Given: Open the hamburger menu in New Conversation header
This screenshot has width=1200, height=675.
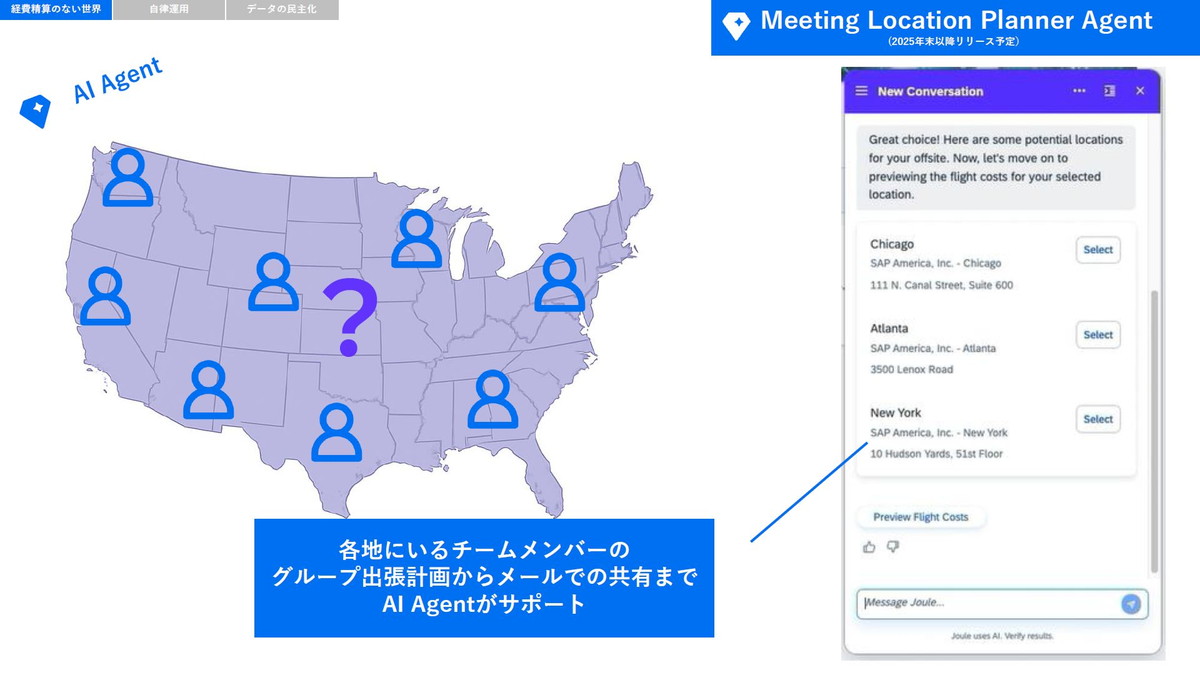Looking at the screenshot, I should [x=862, y=91].
